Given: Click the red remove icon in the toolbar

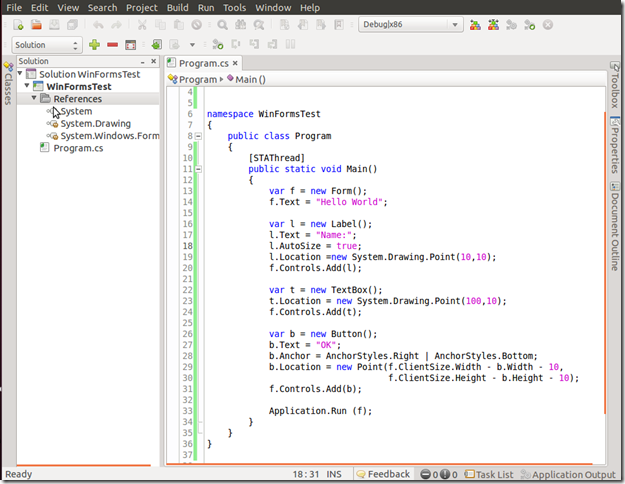Looking at the screenshot, I should 112,45.
